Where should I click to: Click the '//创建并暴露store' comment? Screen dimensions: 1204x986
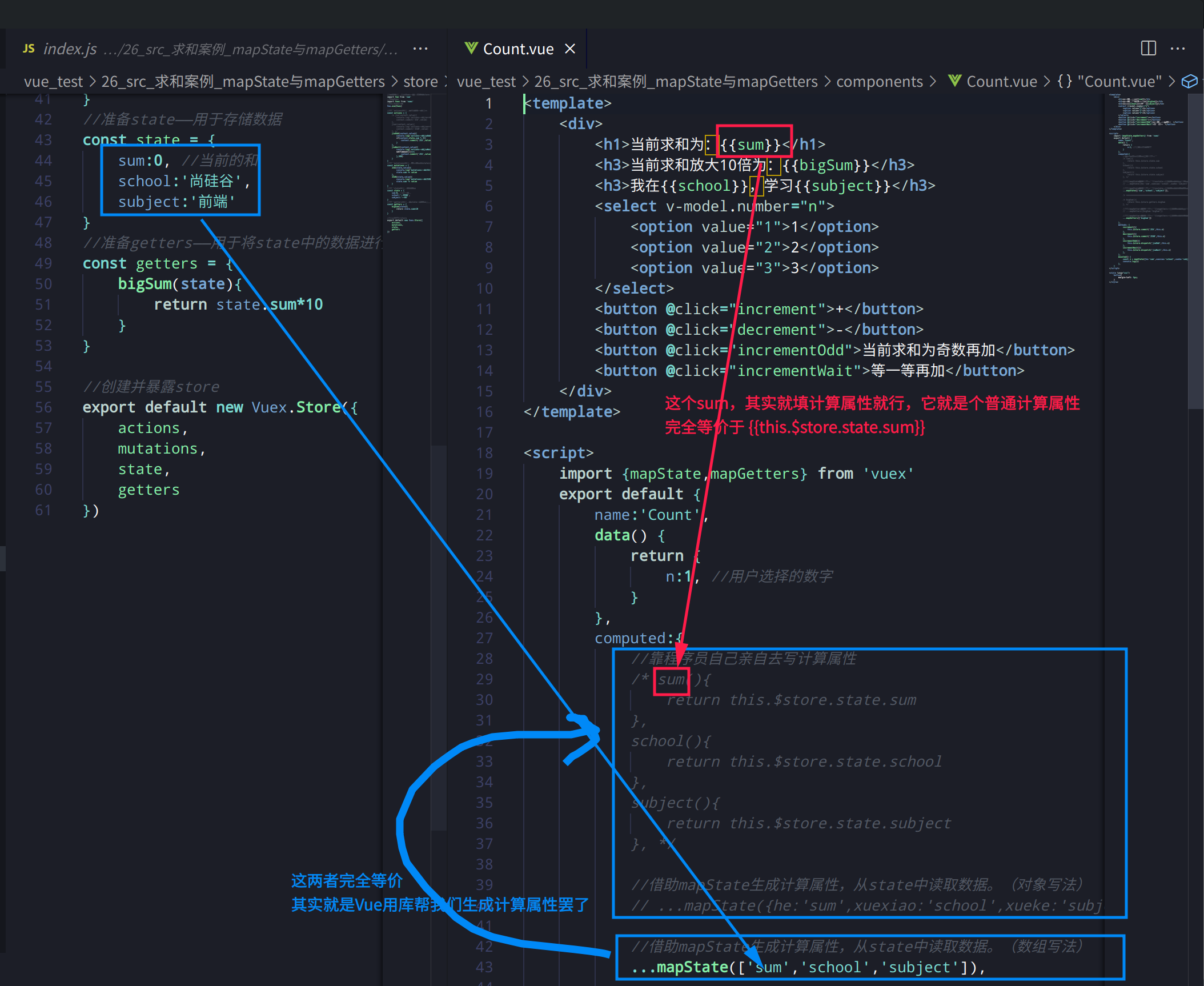click(x=151, y=387)
